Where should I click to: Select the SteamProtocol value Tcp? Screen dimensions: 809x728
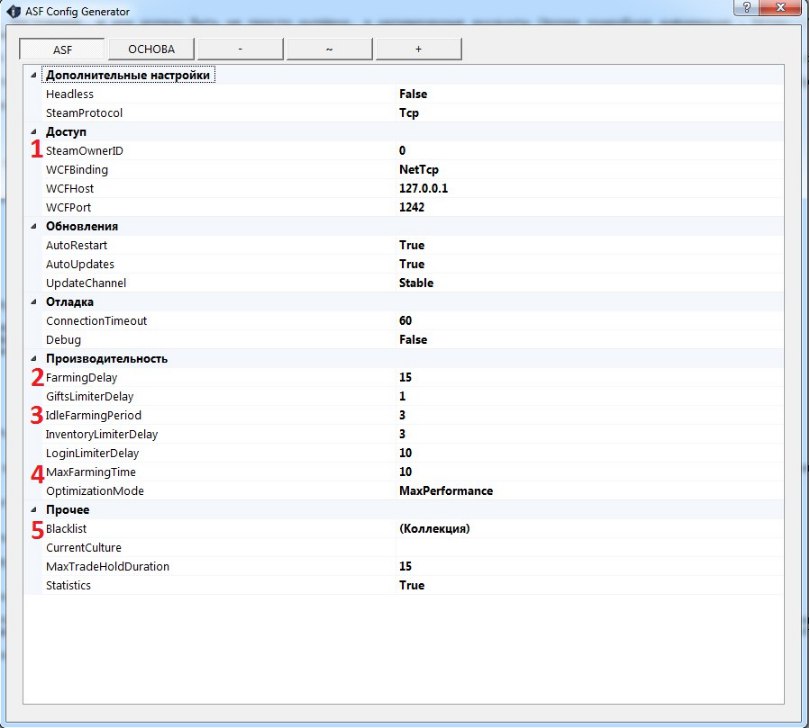click(409, 113)
